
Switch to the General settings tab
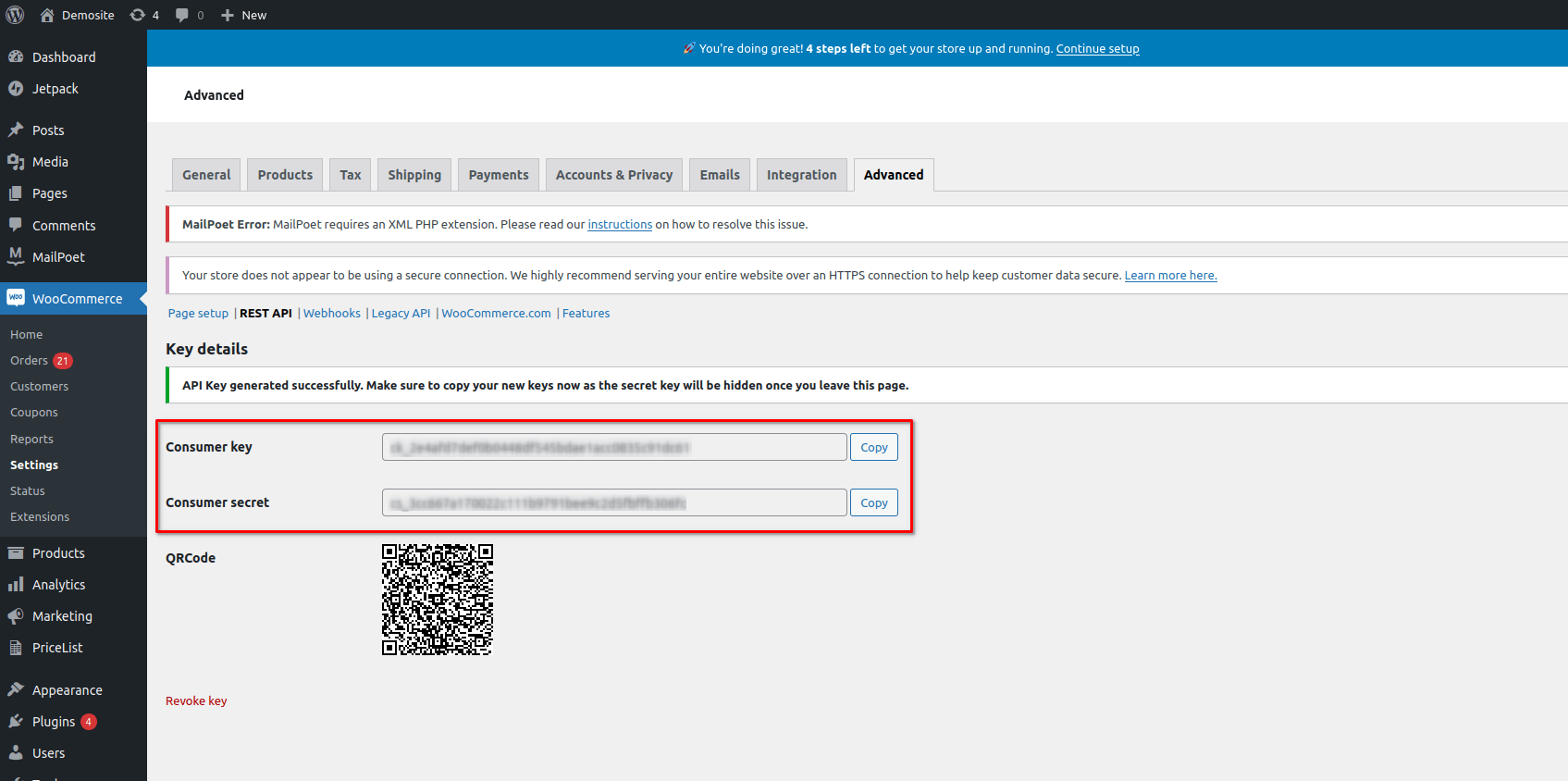pos(206,175)
